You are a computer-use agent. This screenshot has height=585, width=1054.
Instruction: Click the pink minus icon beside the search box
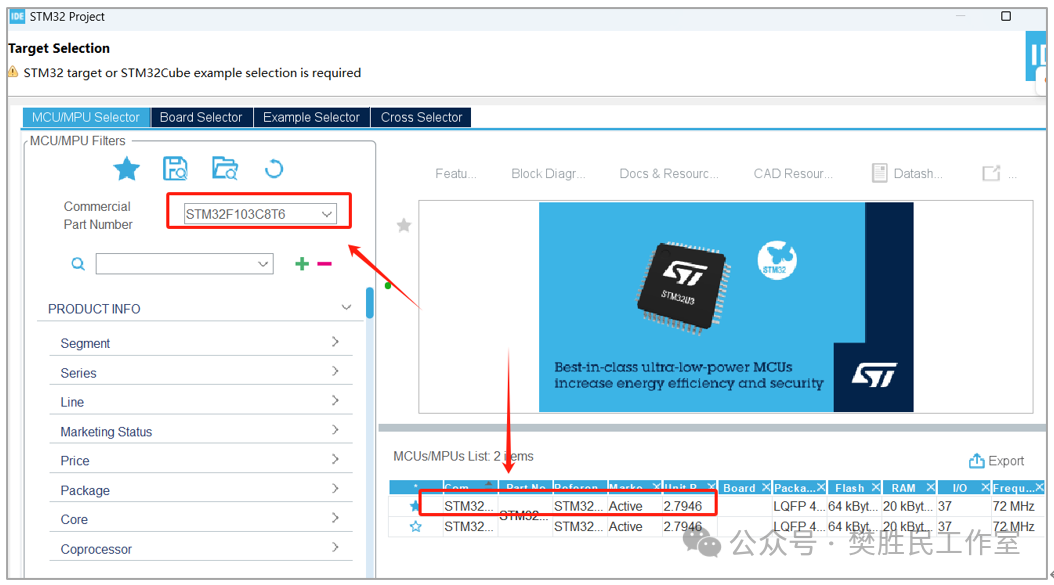tap(325, 264)
